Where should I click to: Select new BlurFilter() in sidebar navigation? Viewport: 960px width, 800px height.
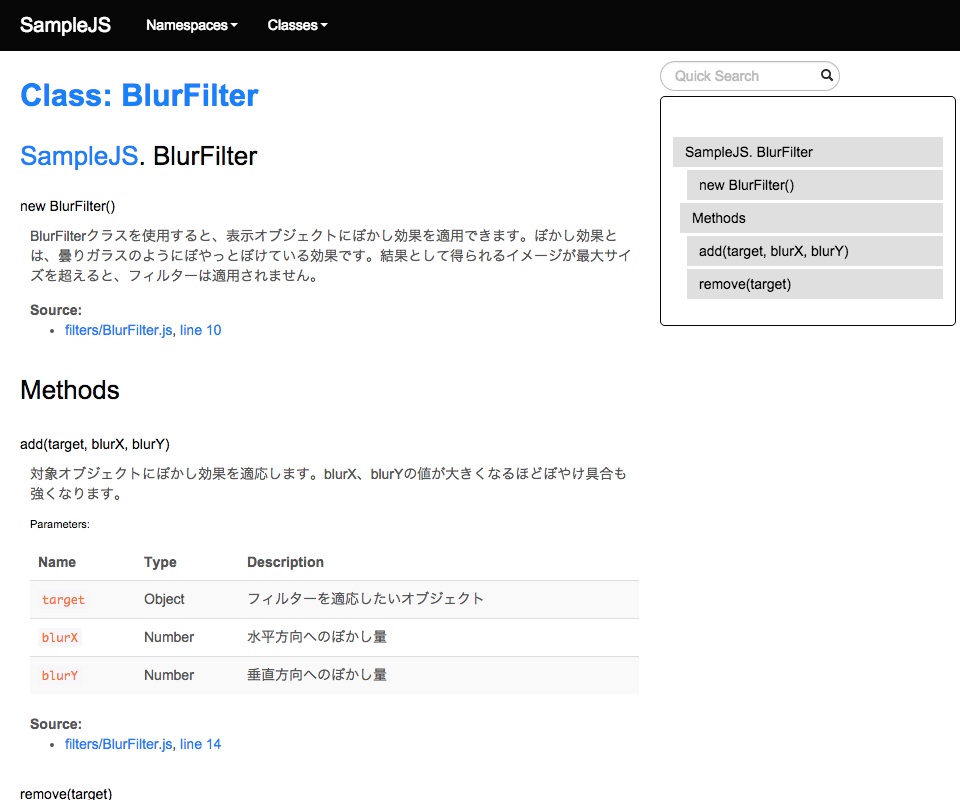point(814,185)
